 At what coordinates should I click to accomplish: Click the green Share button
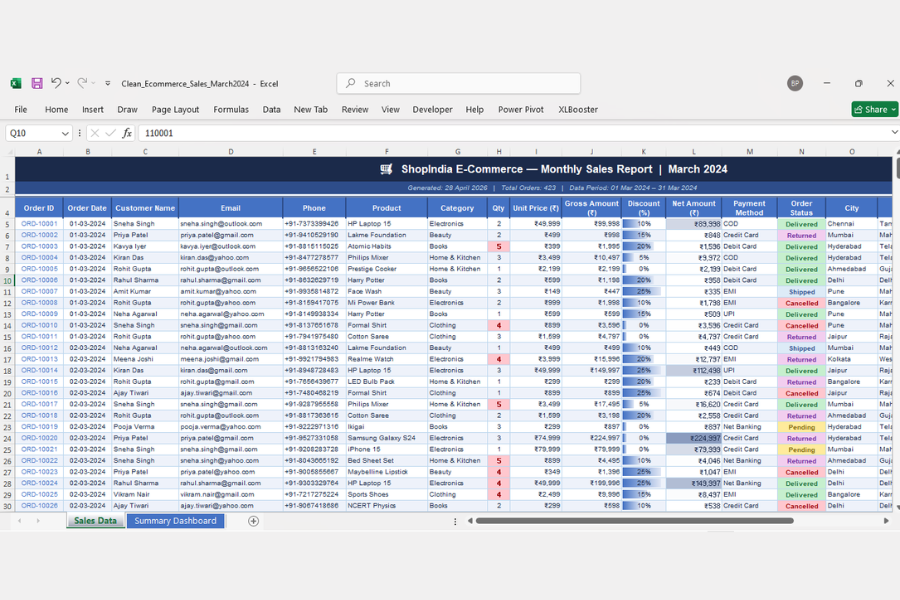[x=874, y=109]
